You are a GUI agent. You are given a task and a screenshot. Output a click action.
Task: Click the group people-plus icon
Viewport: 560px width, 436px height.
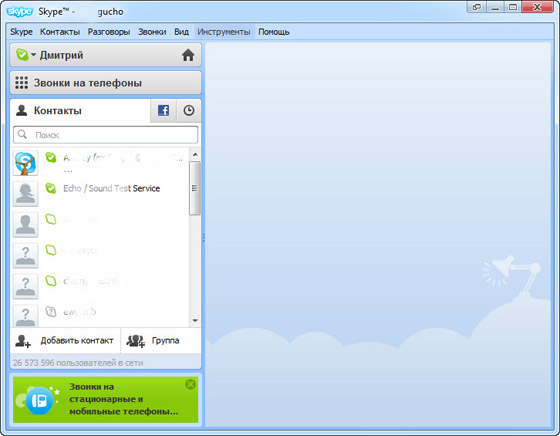pos(136,341)
